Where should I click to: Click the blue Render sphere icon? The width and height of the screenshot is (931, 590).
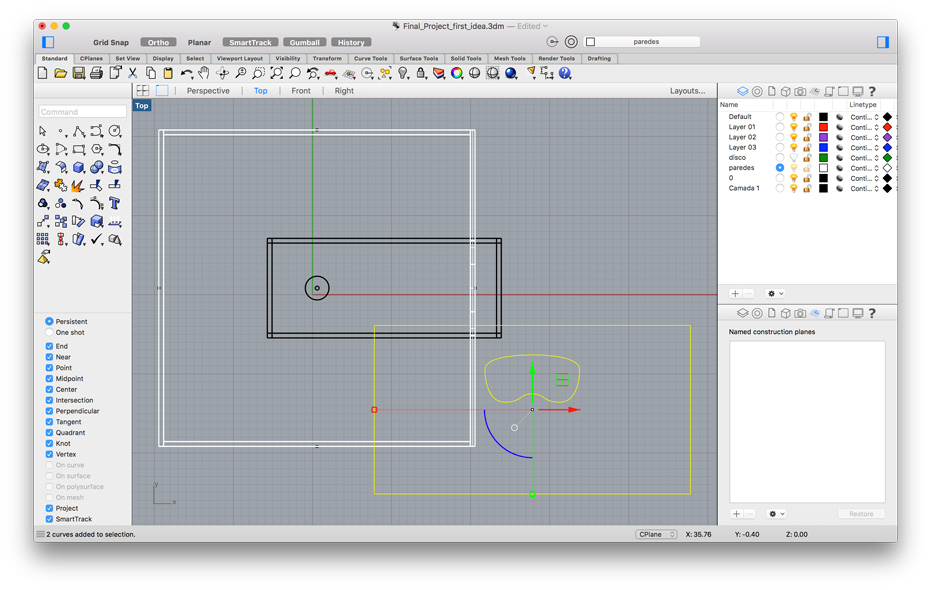point(511,73)
